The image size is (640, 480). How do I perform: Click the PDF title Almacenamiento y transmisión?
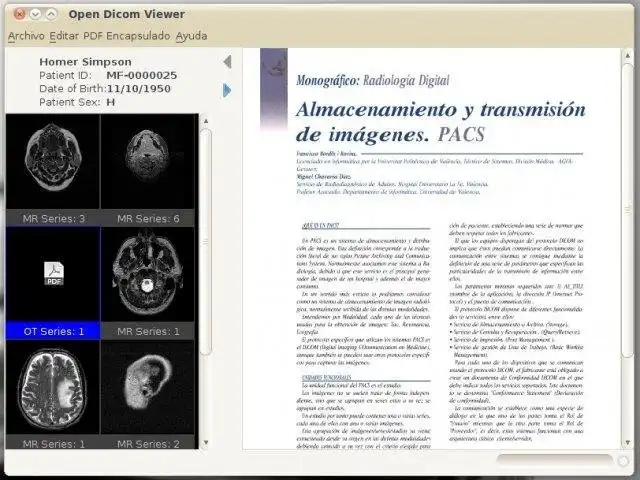tap(441, 109)
